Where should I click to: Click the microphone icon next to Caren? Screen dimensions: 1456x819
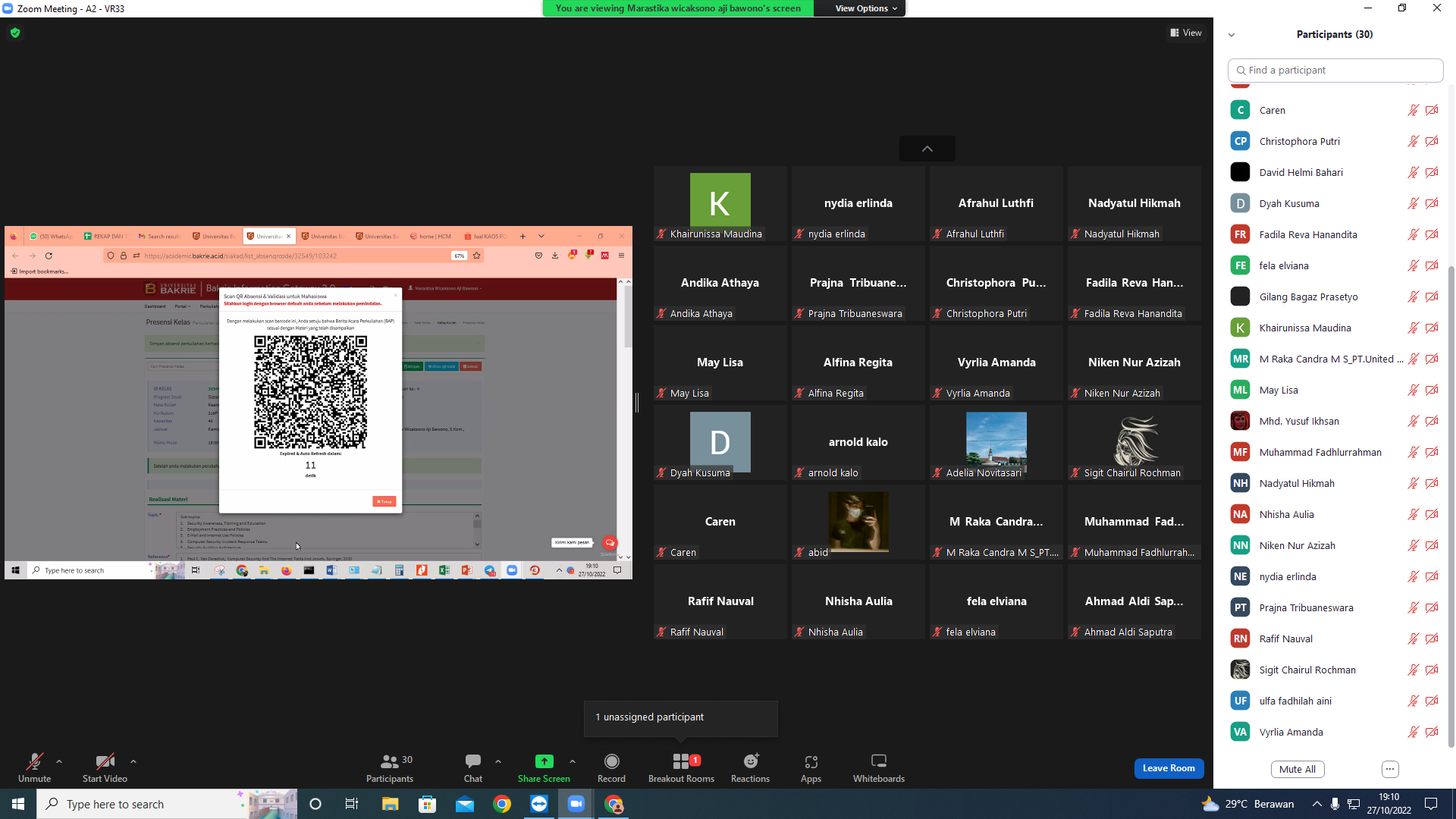(x=1413, y=110)
